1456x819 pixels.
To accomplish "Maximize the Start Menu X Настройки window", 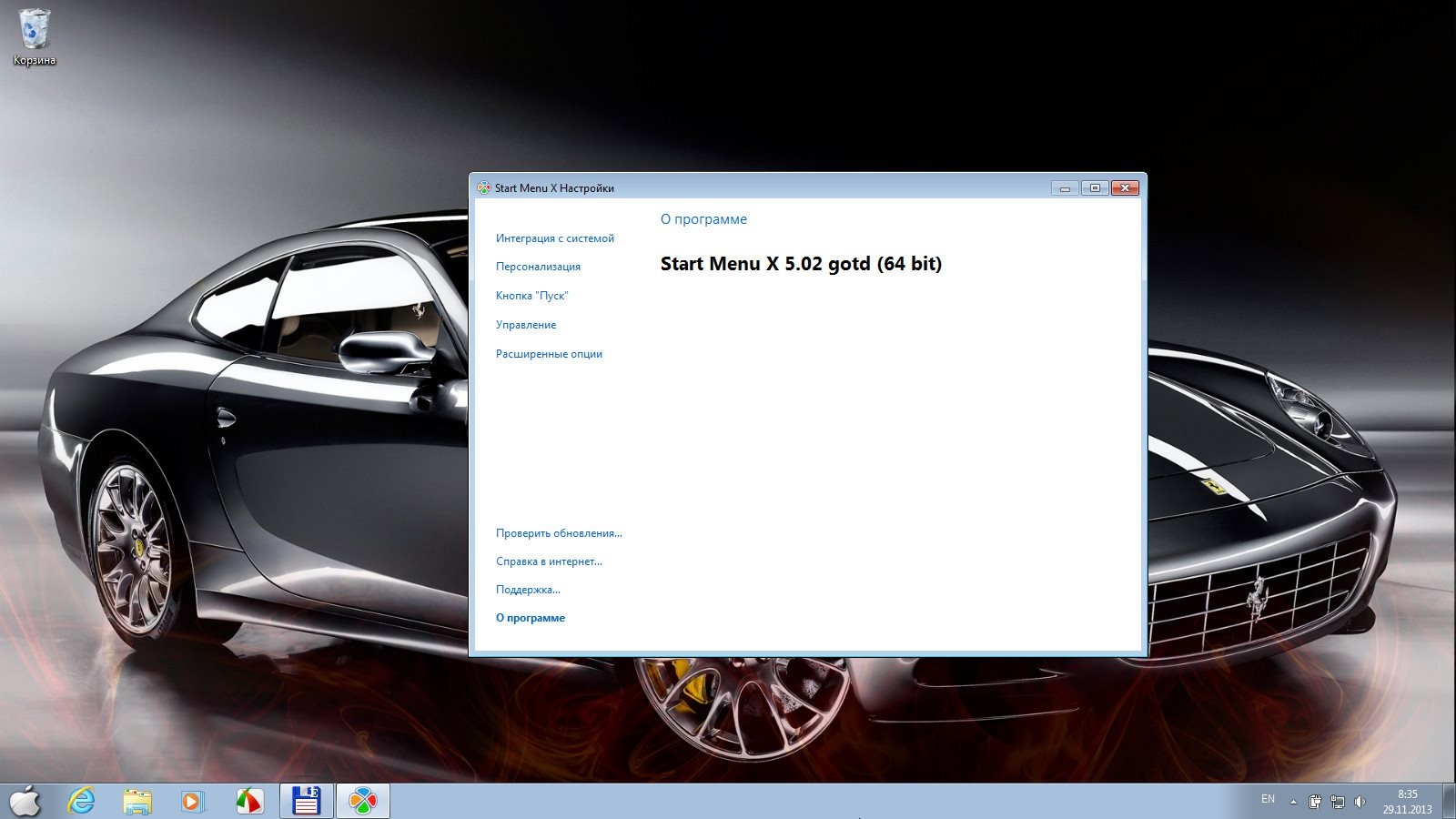I will pyautogui.click(x=1095, y=187).
